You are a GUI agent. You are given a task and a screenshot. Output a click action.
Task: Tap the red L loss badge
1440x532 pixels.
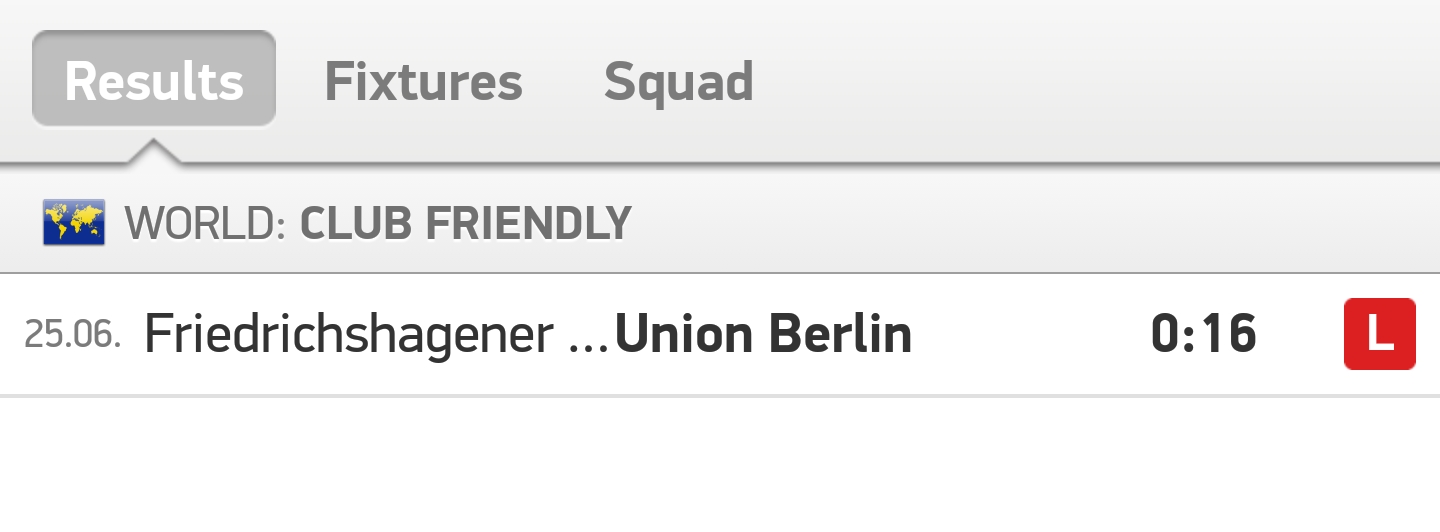pos(1380,334)
